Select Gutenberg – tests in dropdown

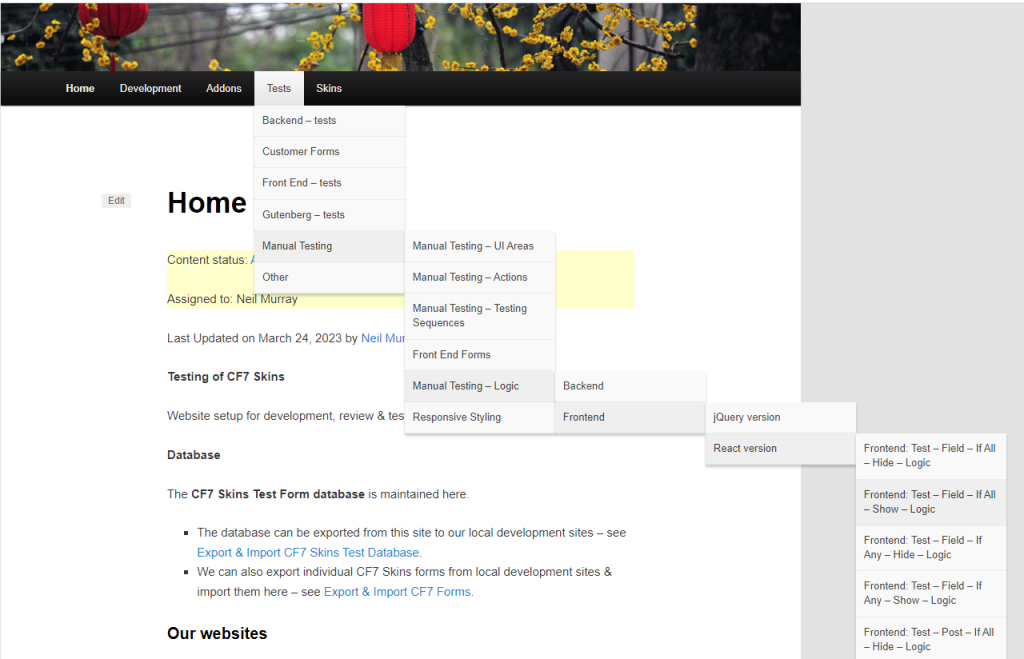click(303, 215)
